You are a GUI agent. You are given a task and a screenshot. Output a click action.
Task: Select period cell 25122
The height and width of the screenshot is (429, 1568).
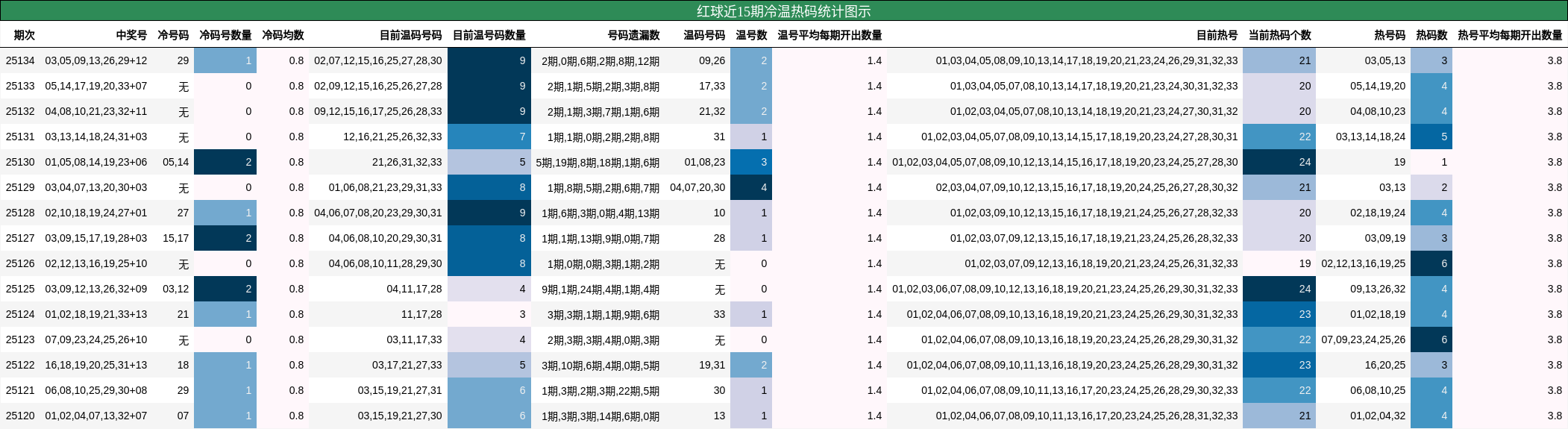pos(20,365)
